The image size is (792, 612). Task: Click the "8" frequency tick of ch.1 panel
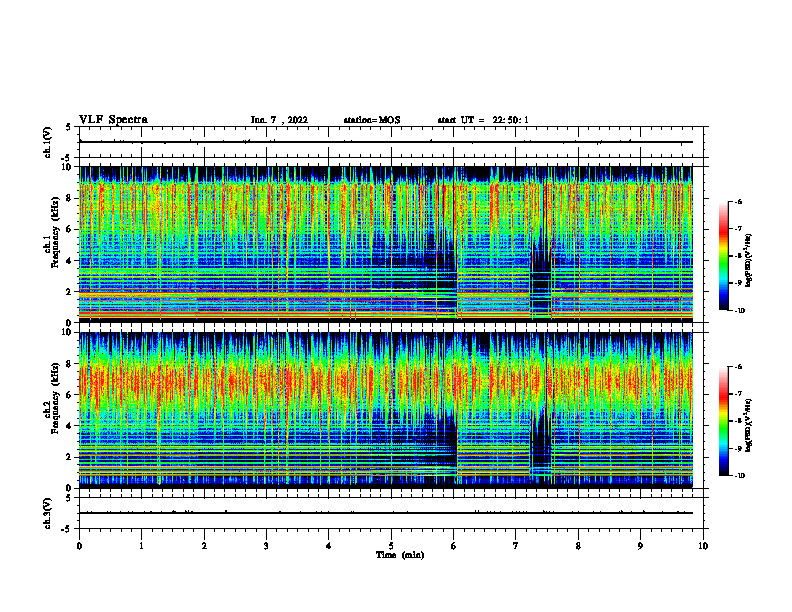[70, 198]
